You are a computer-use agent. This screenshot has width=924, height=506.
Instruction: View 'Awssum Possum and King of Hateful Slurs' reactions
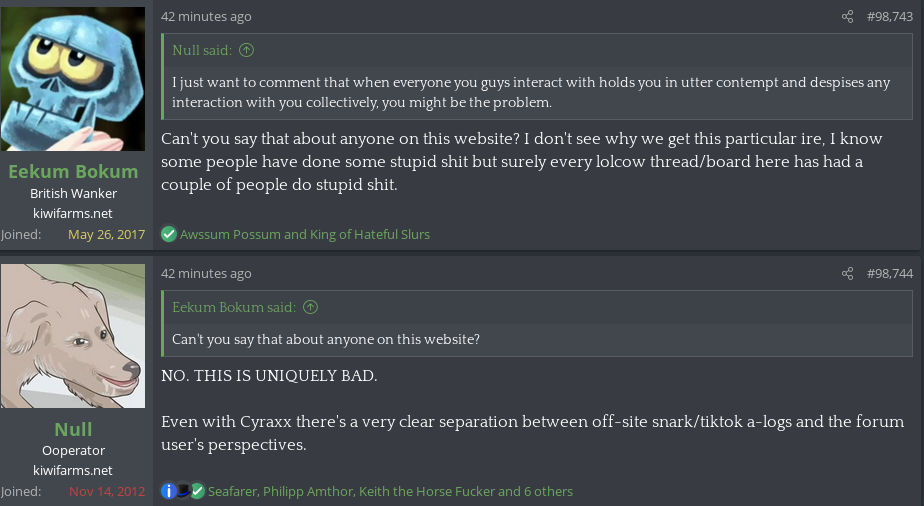point(305,234)
